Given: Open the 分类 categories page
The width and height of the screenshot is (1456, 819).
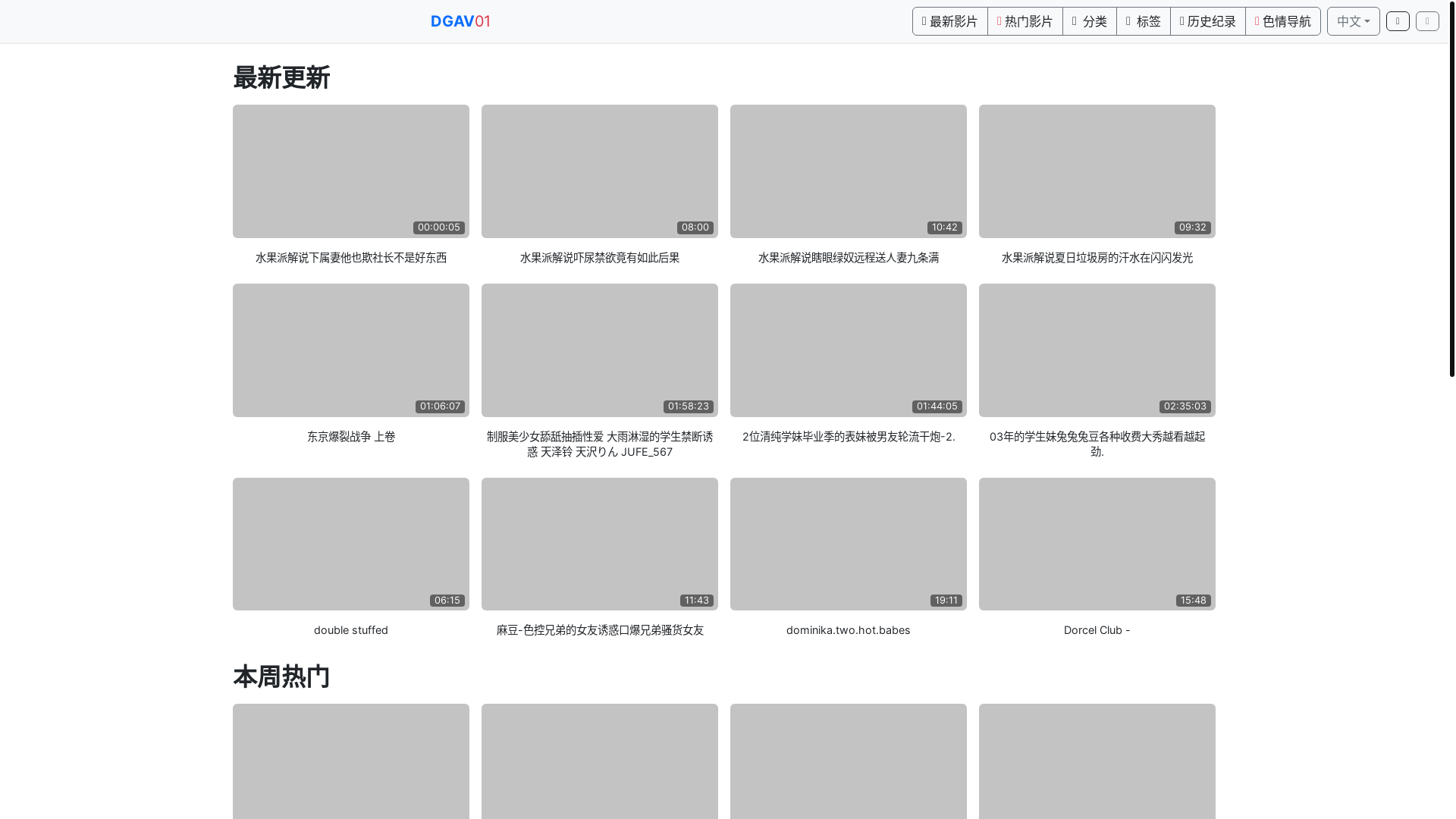Looking at the screenshot, I should point(1089,21).
